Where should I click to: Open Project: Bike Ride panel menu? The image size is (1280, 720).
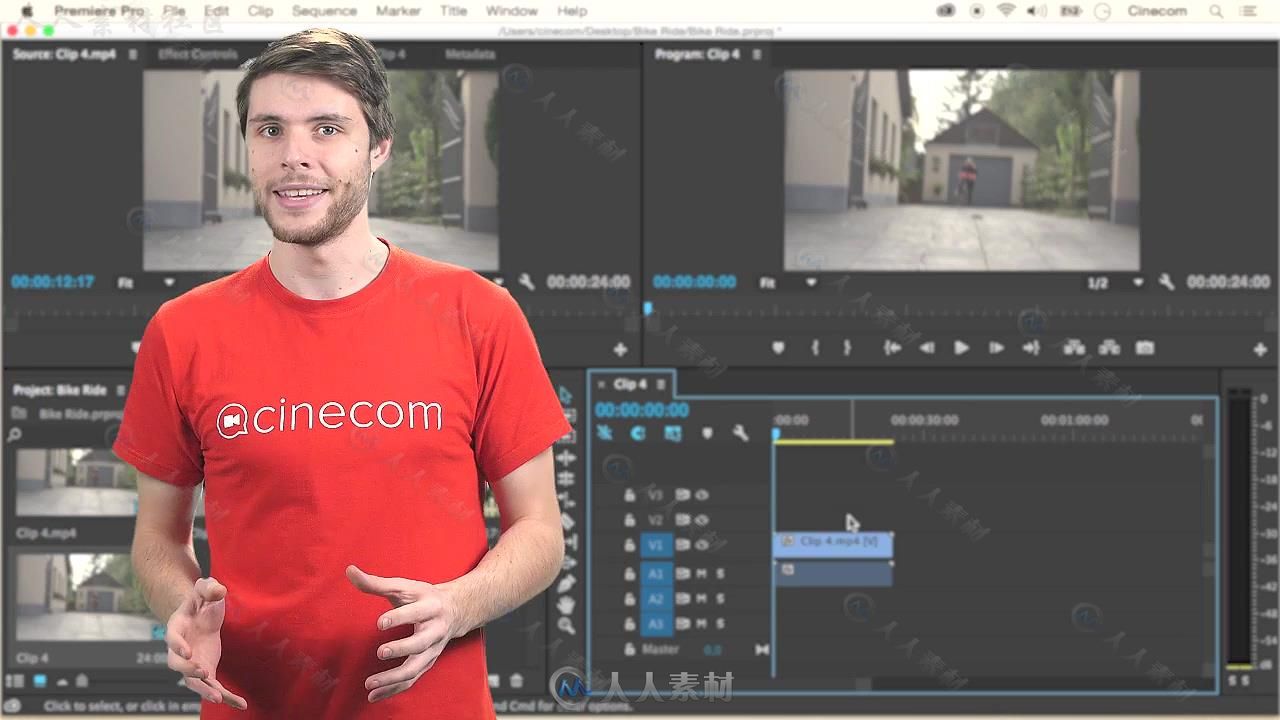click(x=120, y=390)
